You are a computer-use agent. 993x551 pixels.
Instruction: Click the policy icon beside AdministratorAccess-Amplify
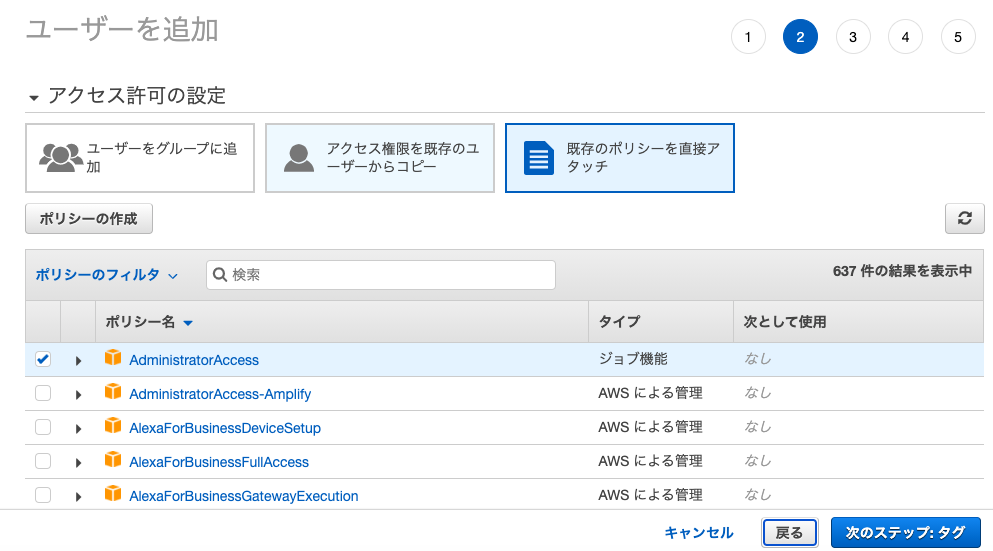point(113,392)
